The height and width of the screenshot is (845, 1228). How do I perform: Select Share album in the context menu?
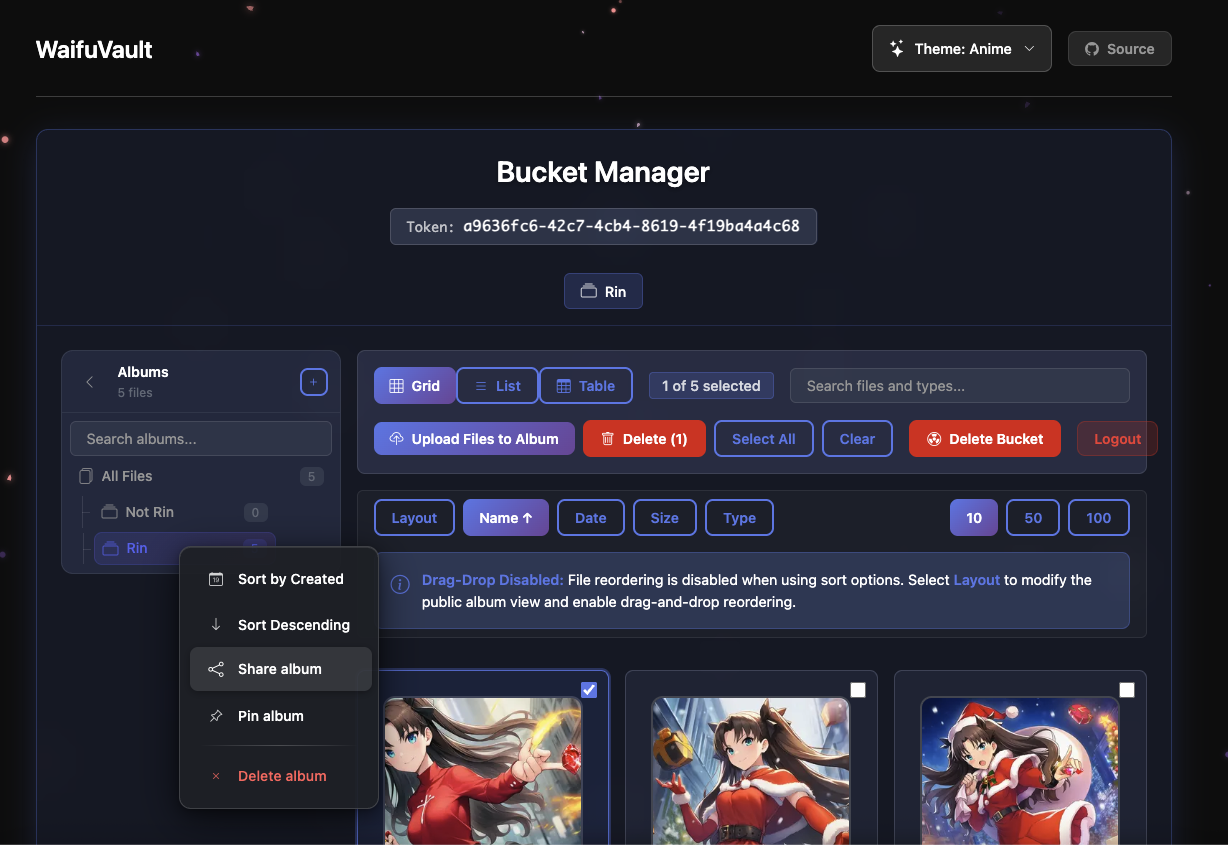tap(281, 669)
